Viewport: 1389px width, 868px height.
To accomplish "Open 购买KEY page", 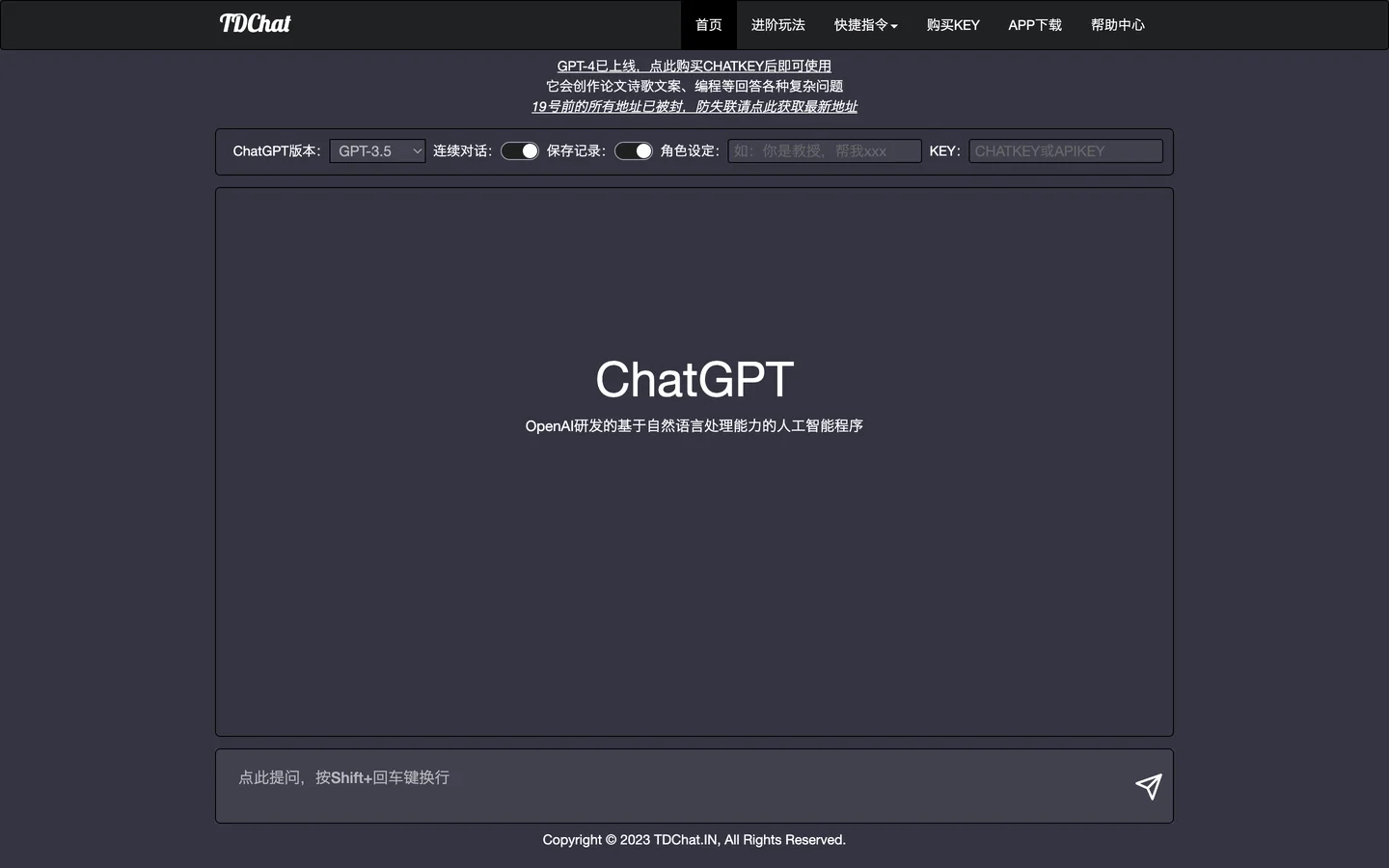I will (x=953, y=25).
